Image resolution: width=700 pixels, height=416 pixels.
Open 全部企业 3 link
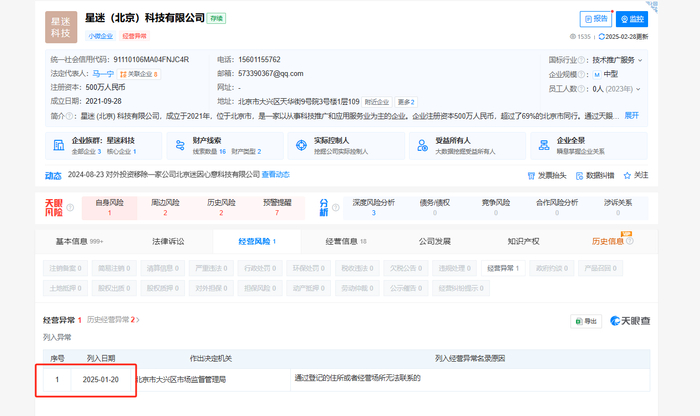pos(87,152)
